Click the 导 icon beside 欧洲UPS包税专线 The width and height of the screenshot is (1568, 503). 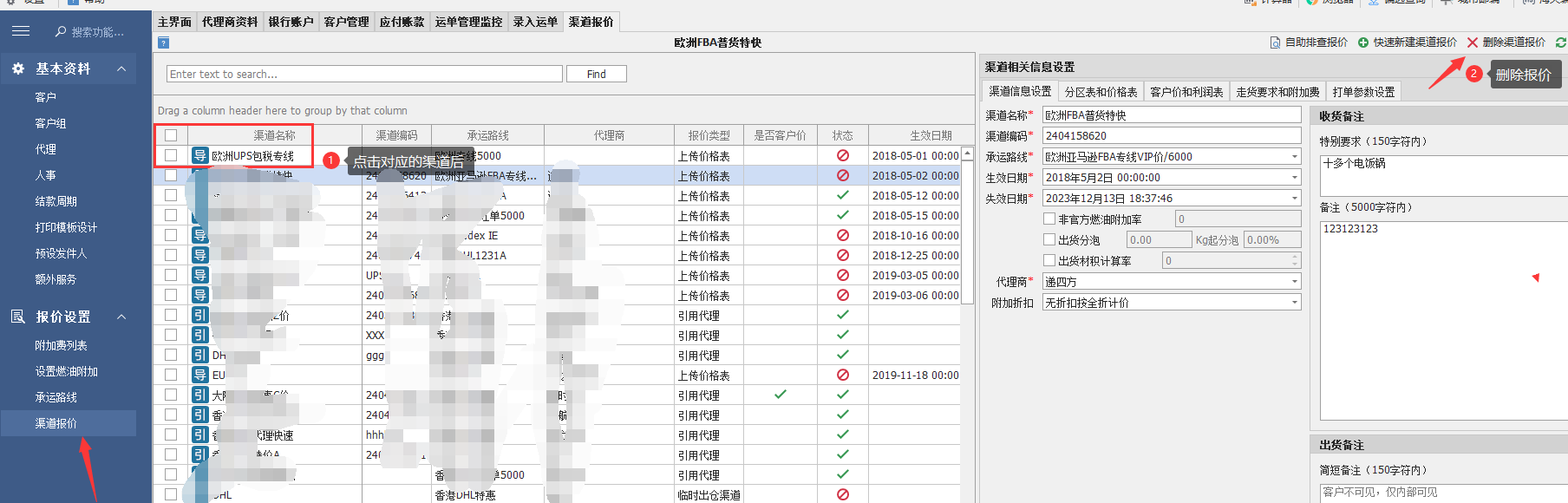pos(200,156)
